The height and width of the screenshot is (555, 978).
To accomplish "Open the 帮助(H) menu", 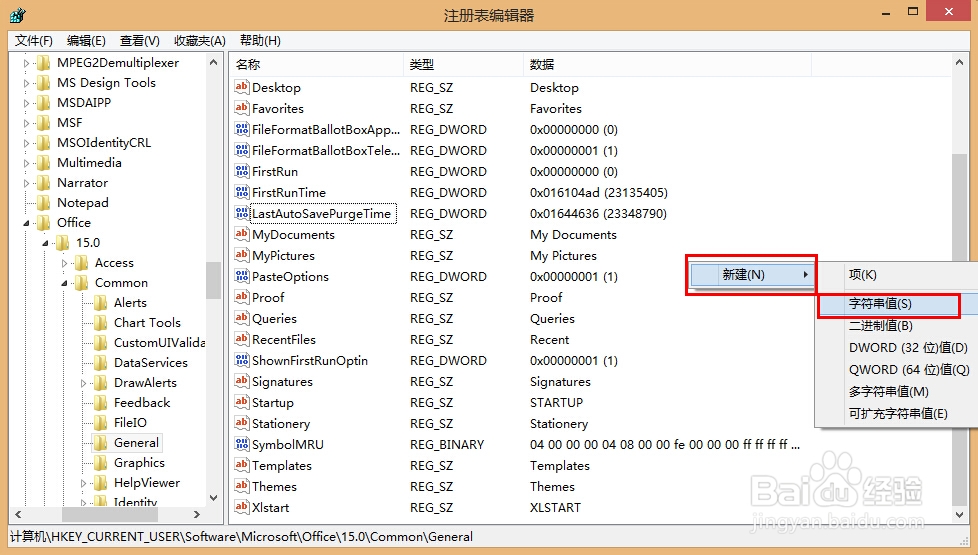I will pyautogui.click(x=260, y=41).
